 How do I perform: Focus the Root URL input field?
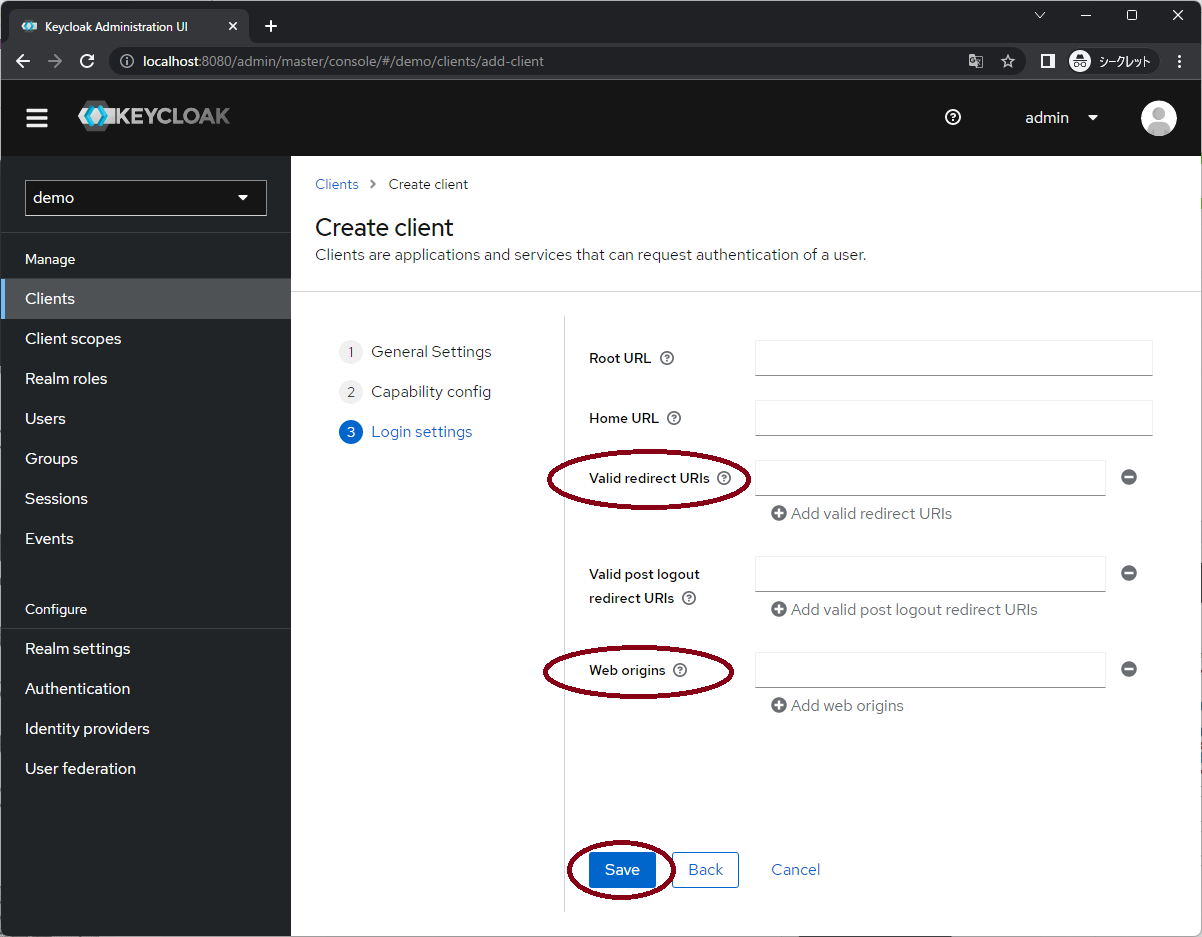click(x=953, y=358)
